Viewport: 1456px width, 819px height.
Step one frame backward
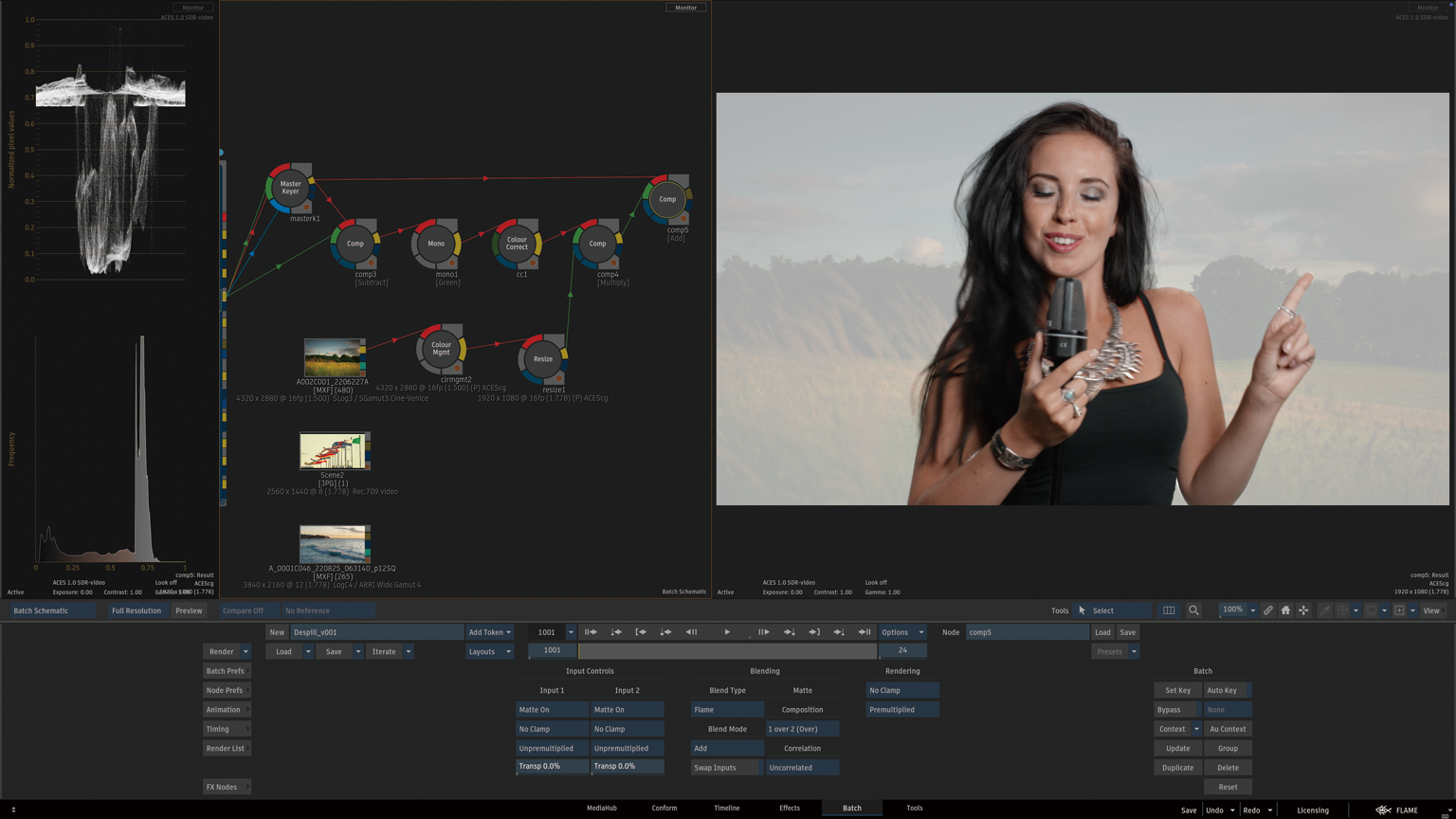point(691,632)
